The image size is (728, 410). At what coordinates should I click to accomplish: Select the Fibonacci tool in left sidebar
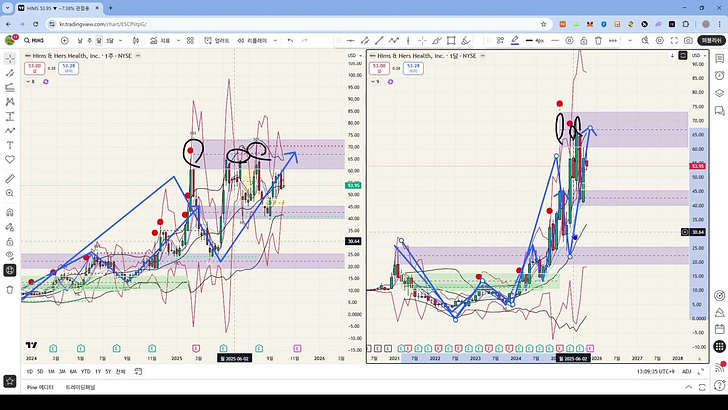pyautogui.click(x=10, y=87)
